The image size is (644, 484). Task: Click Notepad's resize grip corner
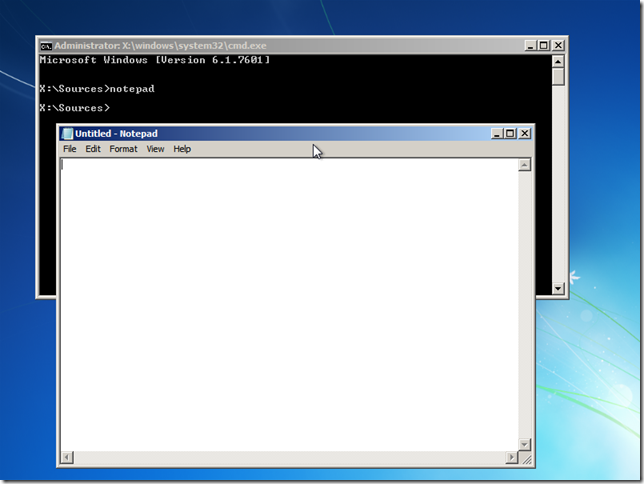(526, 458)
